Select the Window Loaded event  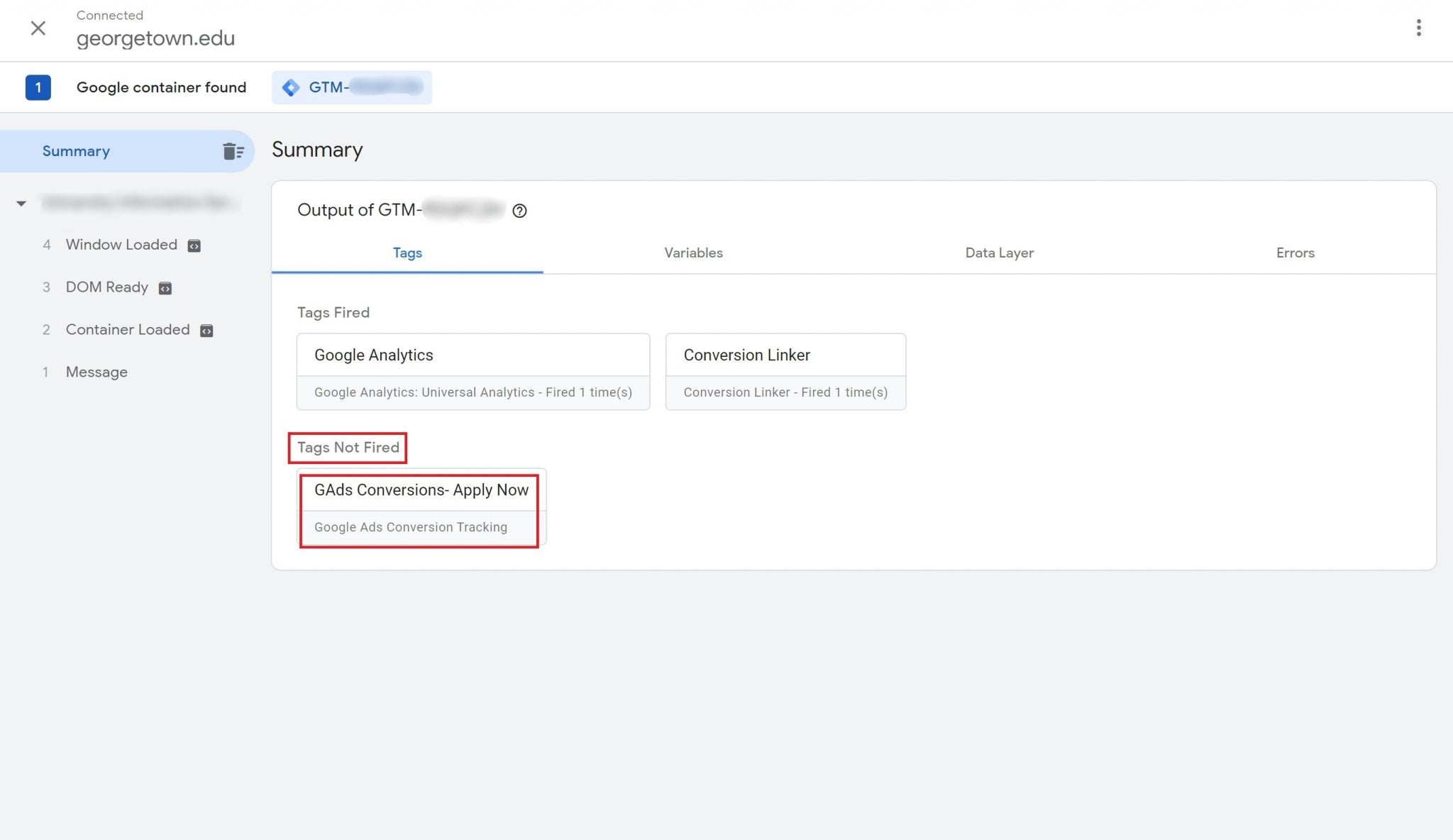coord(121,244)
